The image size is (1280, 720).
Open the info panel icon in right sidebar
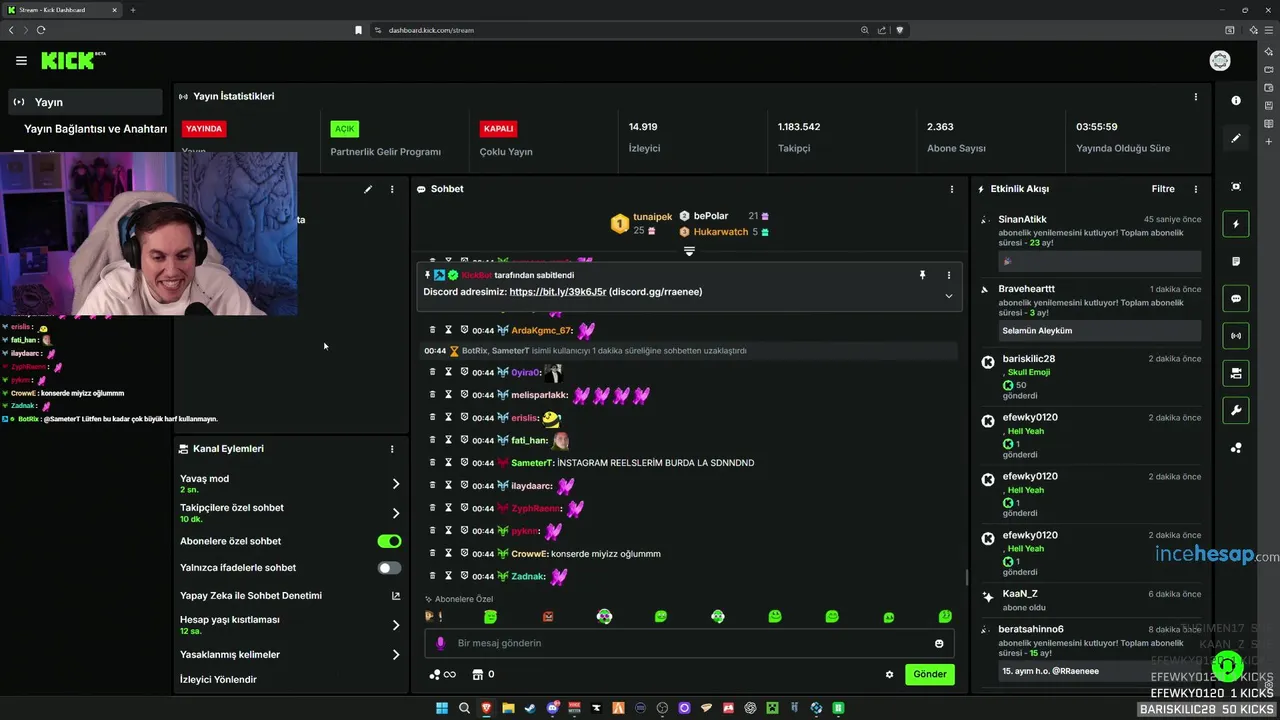tap(1236, 100)
